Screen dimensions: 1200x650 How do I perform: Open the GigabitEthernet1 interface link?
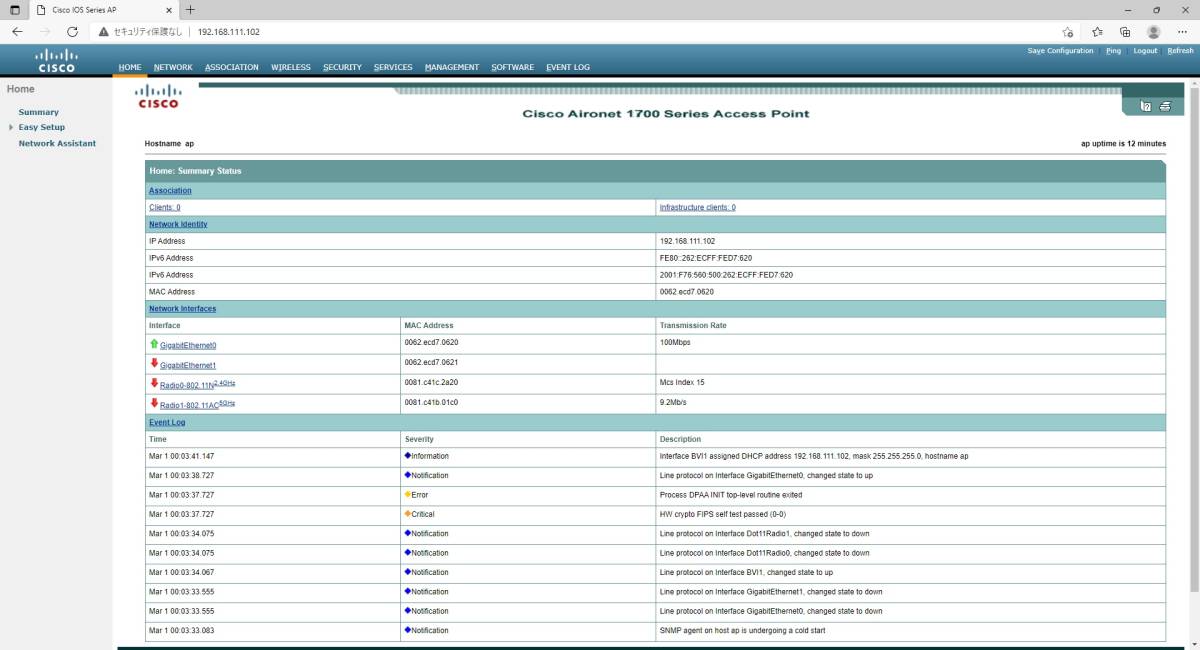pyautogui.click(x=188, y=366)
